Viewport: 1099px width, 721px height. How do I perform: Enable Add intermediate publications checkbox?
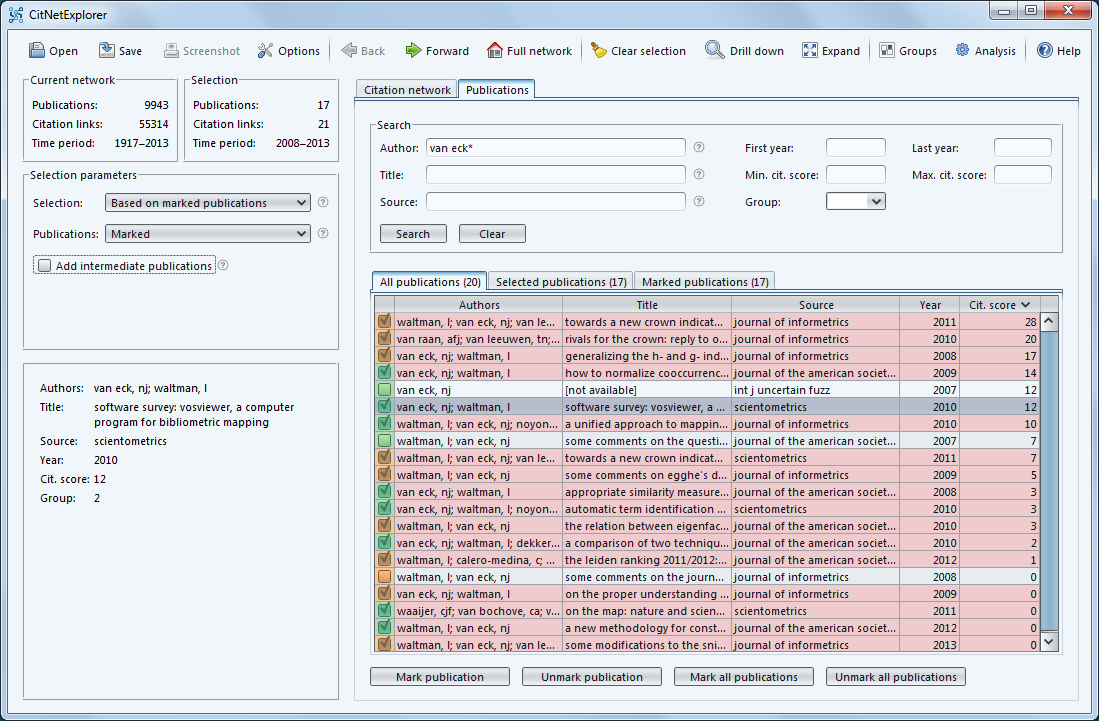coord(44,266)
